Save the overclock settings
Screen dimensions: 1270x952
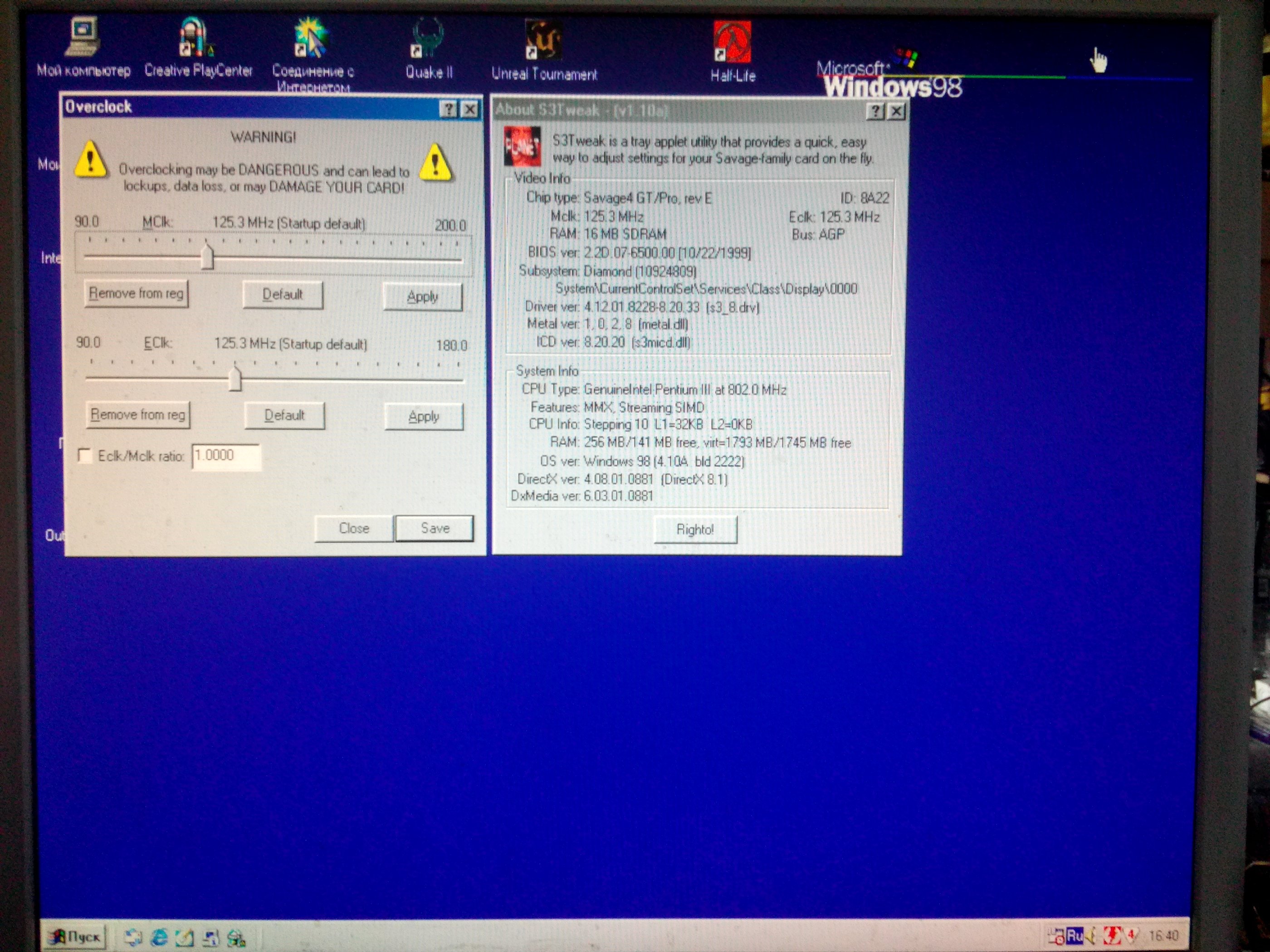pos(435,528)
